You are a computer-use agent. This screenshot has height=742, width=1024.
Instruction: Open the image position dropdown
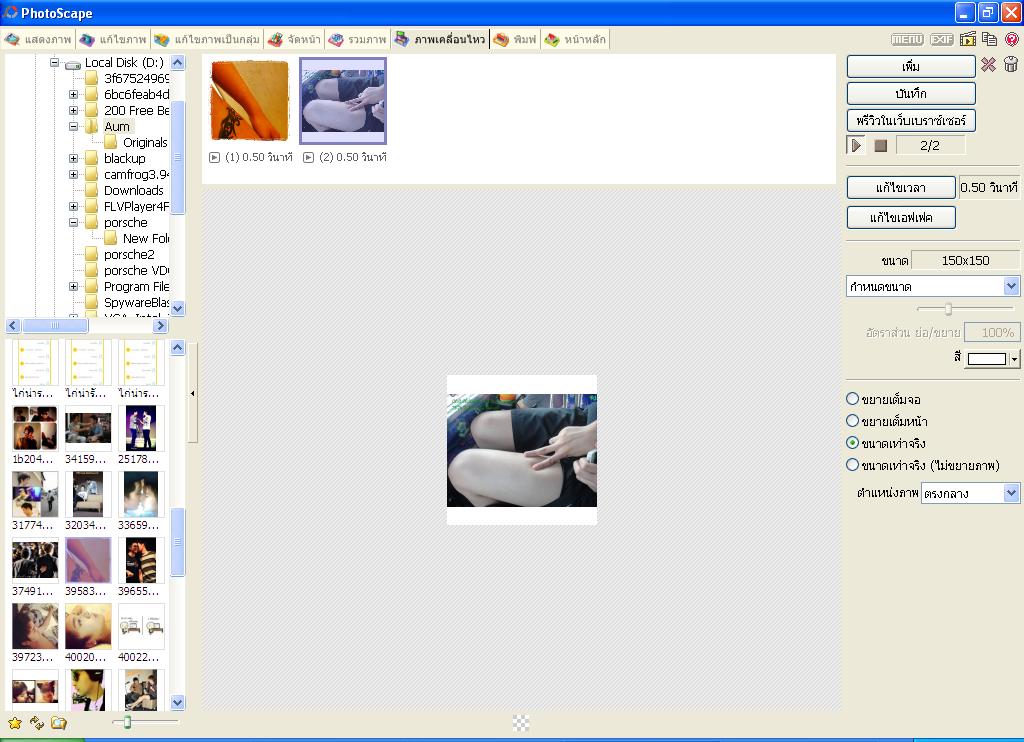click(x=1011, y=493)
